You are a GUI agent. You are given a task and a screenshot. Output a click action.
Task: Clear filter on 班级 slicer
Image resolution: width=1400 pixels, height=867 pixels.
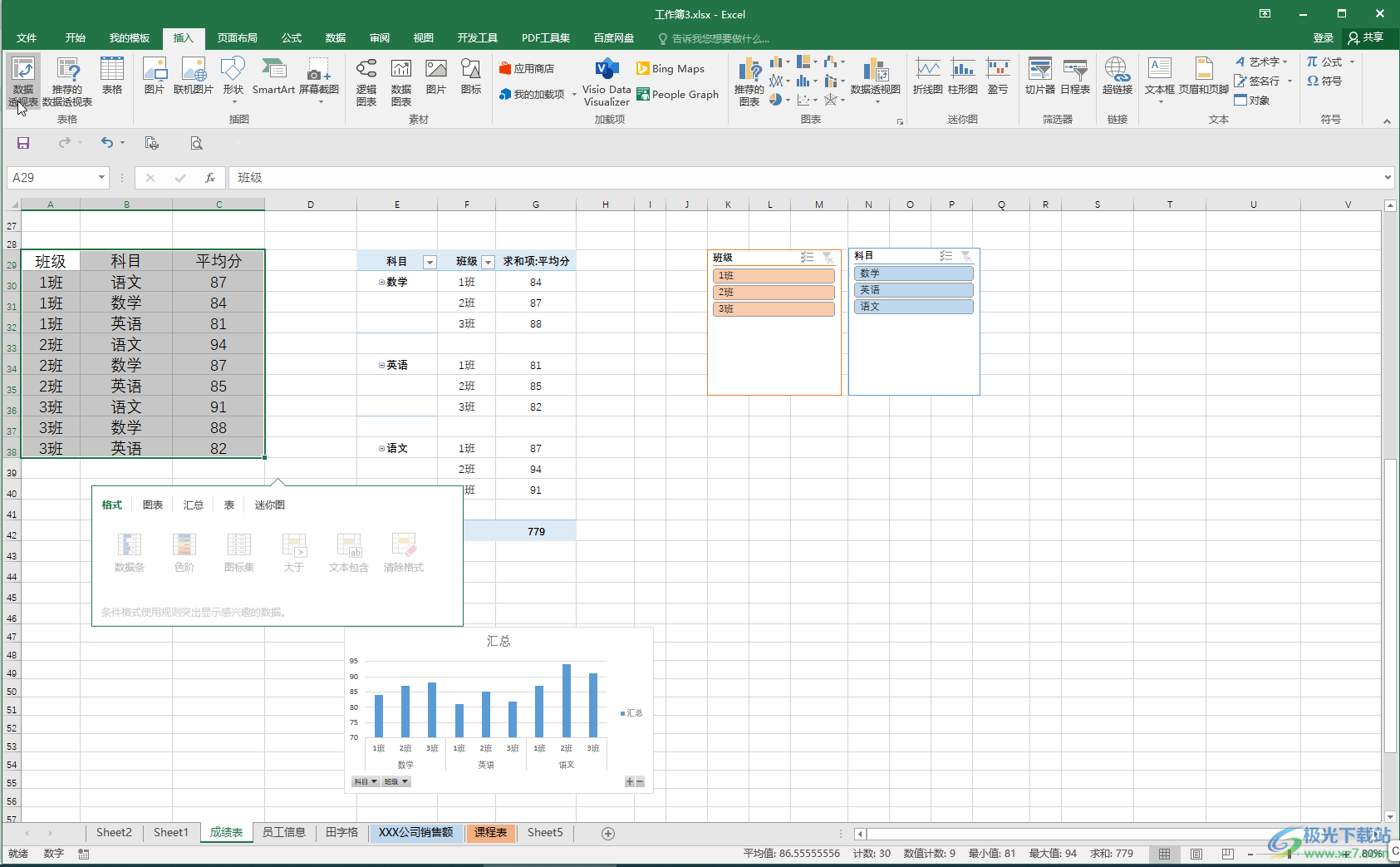(828, 258)
